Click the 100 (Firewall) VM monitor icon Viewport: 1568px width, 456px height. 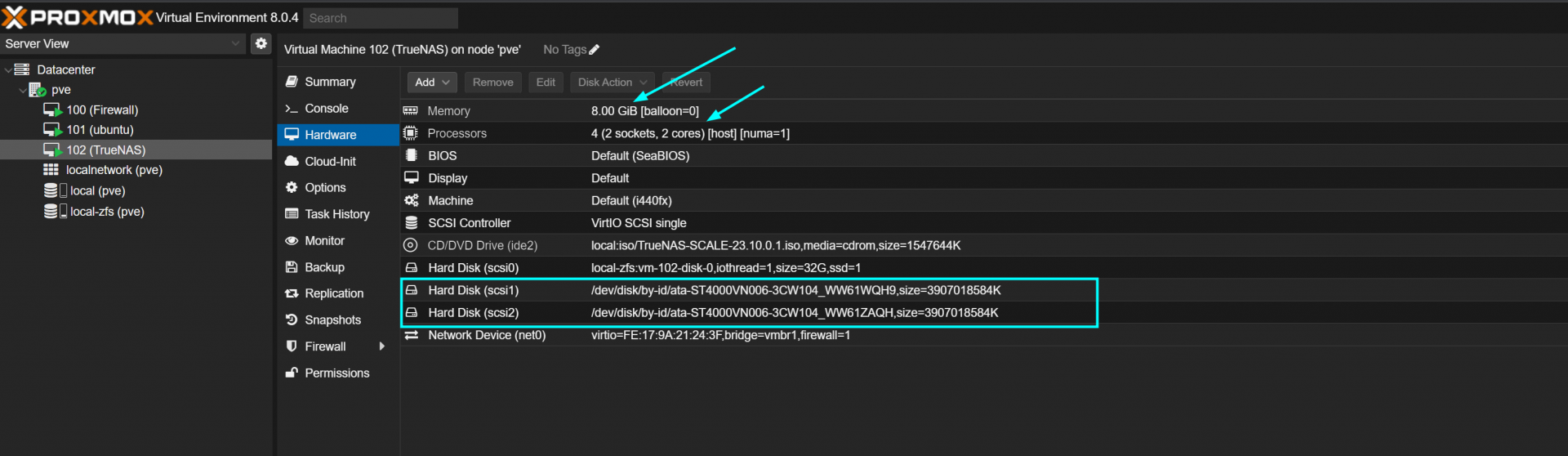pos(52,110)
